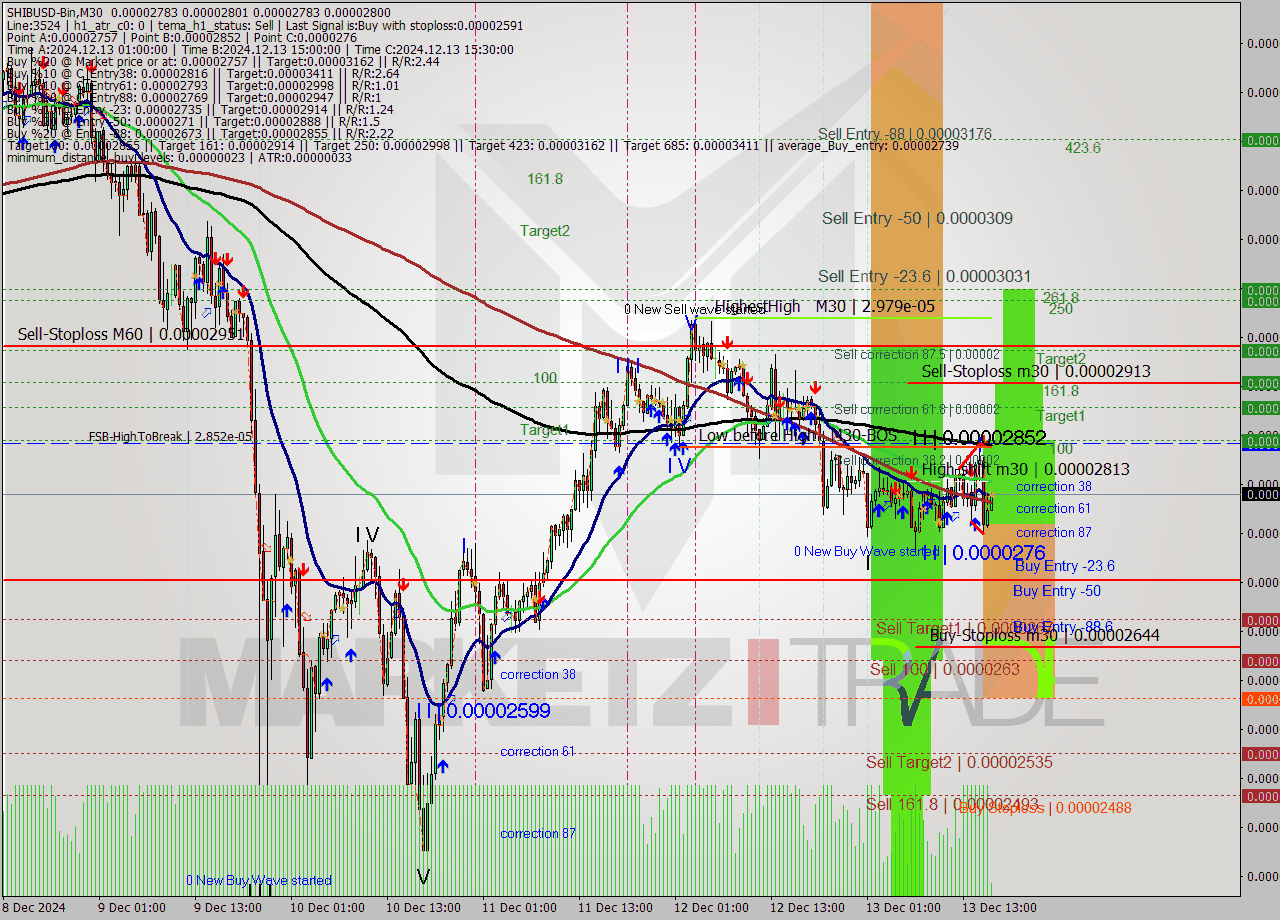Click the 'FSB-HighToBreak | 2.852e-05' label
The width and height of the screenshot is (1280, 920).
pyautogui.click(x=171, y=437)
